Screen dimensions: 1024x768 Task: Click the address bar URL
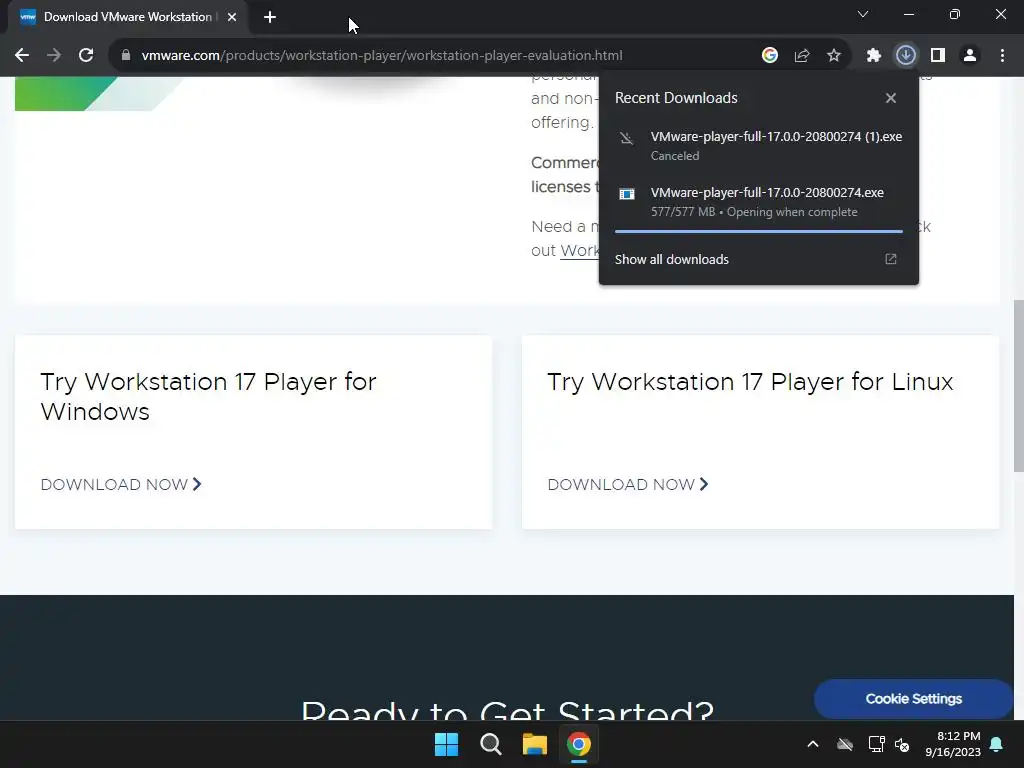pos(381,56)
